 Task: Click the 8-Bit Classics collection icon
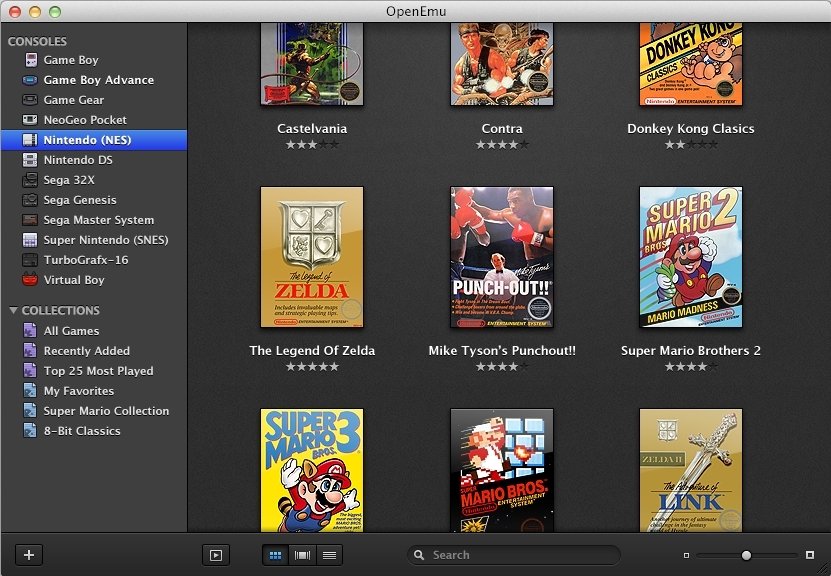[x=30, y=431]
